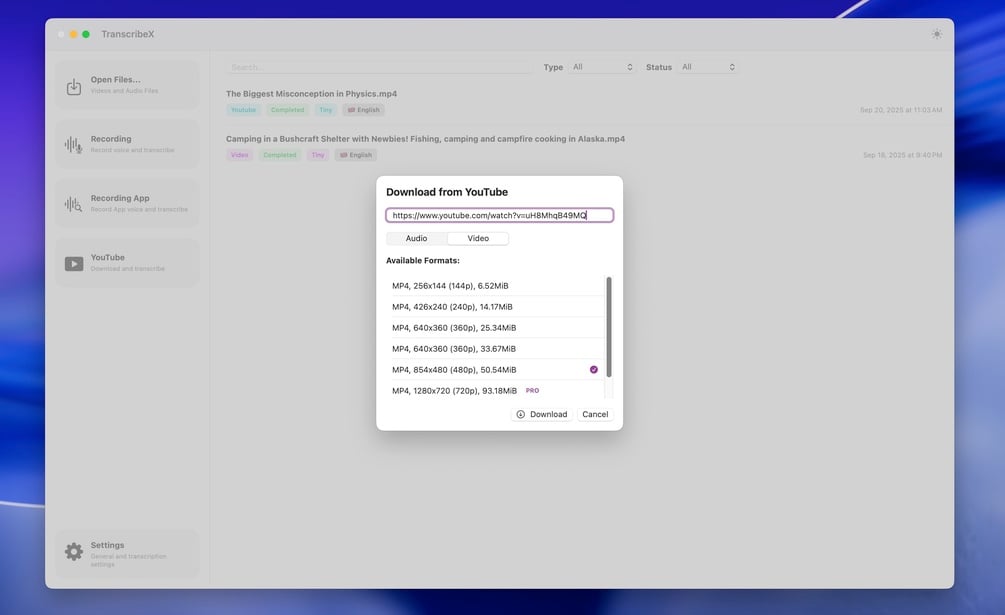The width and height of the screenshot is (1005, 615).
Task: Click the Settings label in sidebar
Action: click(x=107, y=545)
